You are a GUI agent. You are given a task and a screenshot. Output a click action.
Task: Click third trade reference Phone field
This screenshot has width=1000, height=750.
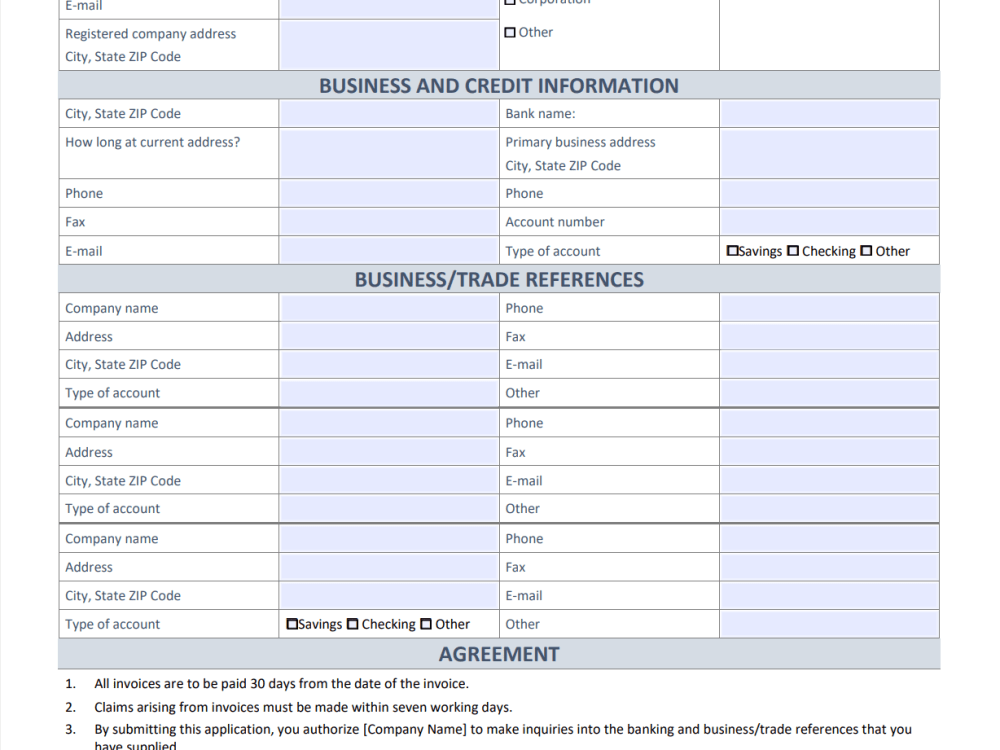point(829,538)
